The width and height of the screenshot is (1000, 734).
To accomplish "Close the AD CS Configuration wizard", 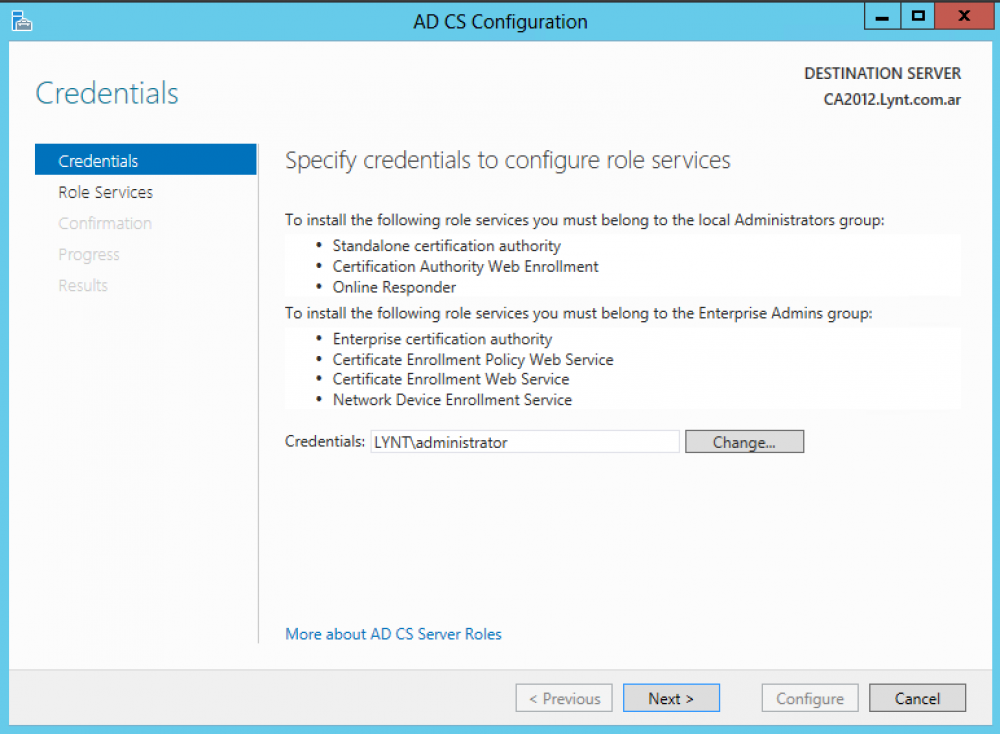I will click(963, 17).
